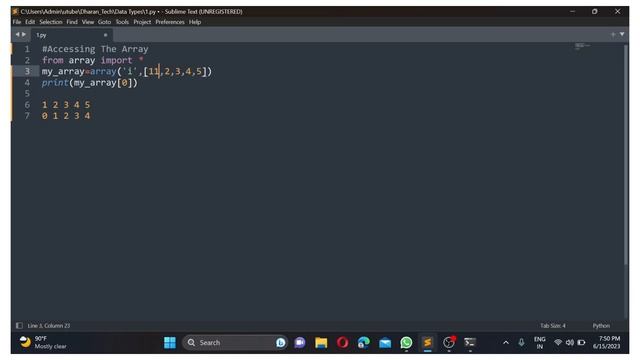Click the Line 3, Column 23 status text
This screenshot has height=360, width=640.
pos(49,326)
